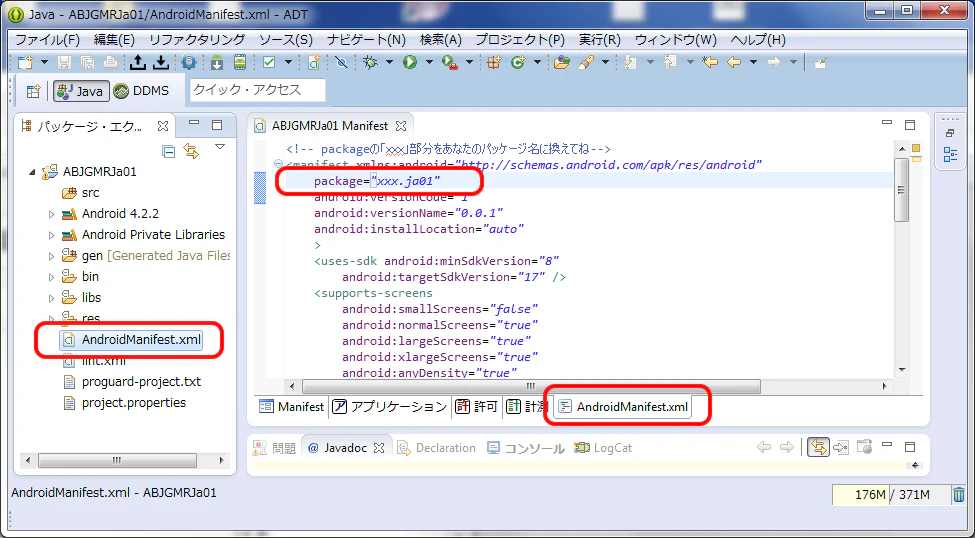Open the External Tools dropdown arrow
Viewport: 975px width, 538px height.
click(469, 62)
